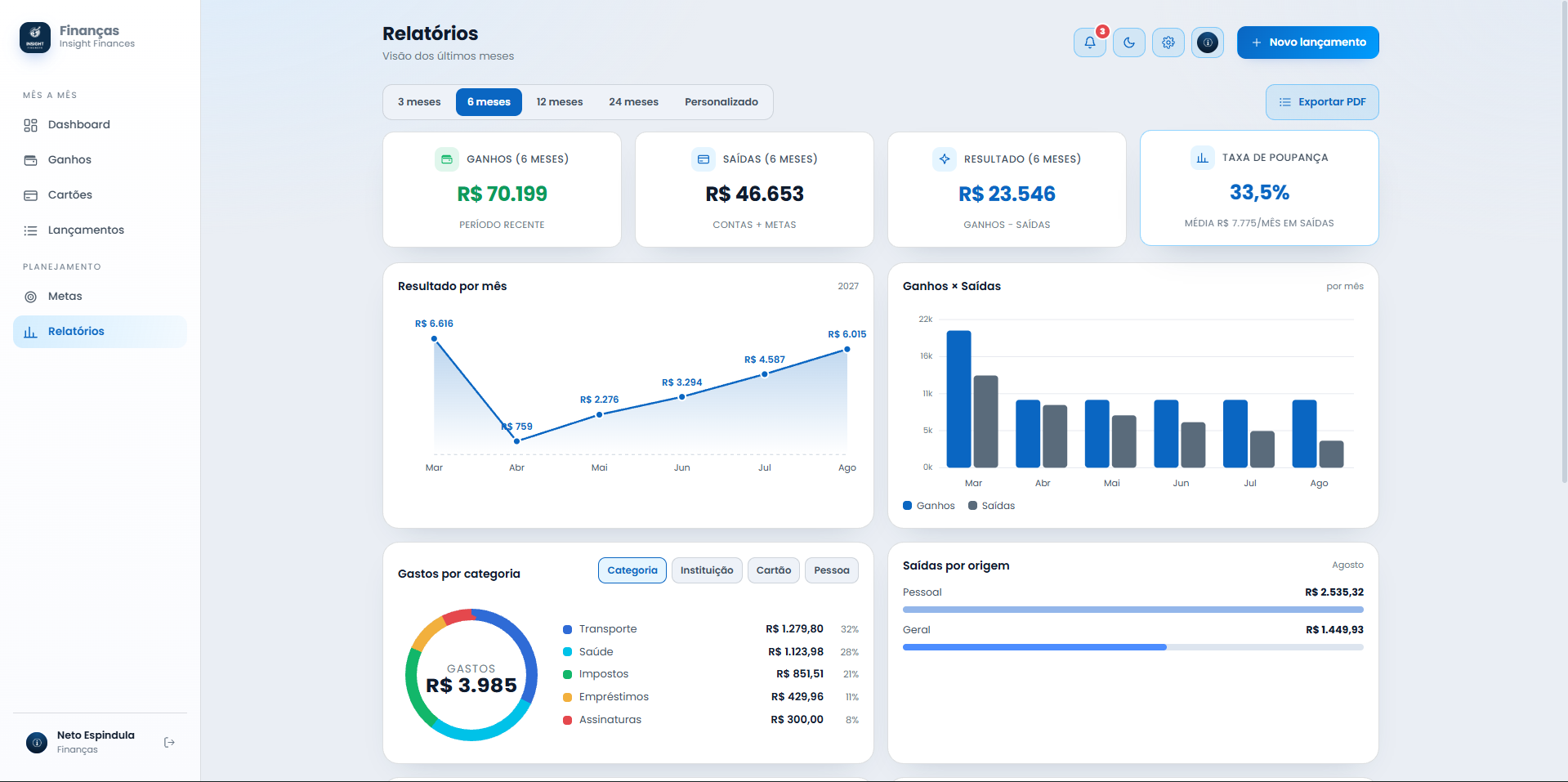Screen dimensions: 1568x782
Task: Click the Assinaturas category row
Action: [x=710, y=720]
